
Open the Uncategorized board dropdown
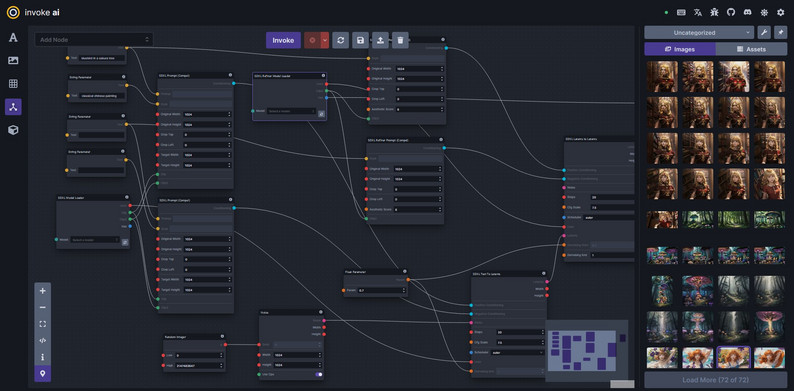pos(699,32)
